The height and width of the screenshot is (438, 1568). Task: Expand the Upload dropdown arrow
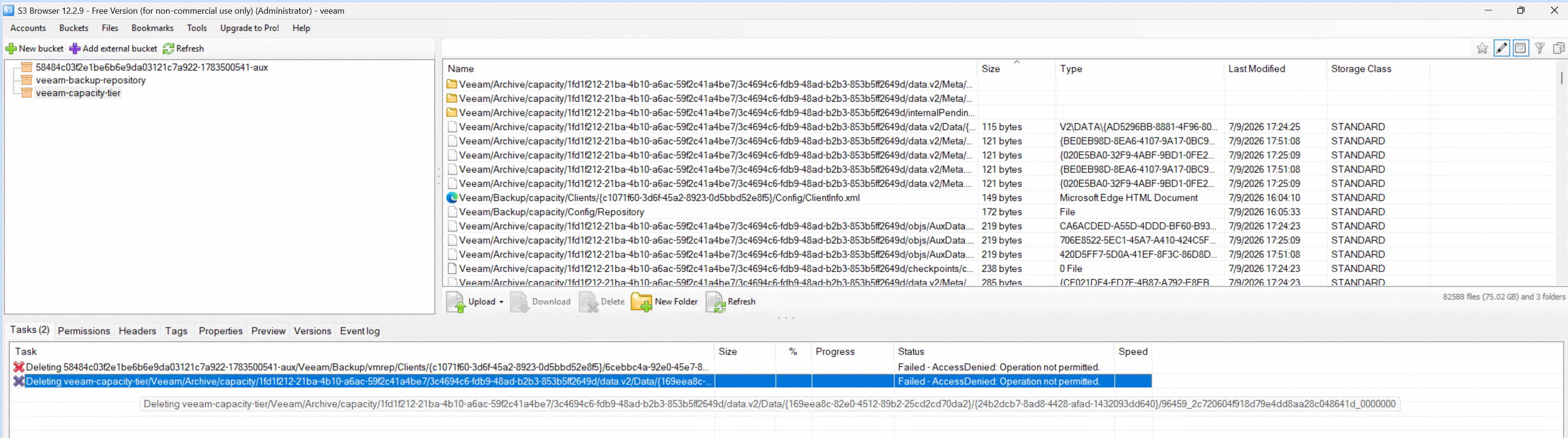point(502,302)
